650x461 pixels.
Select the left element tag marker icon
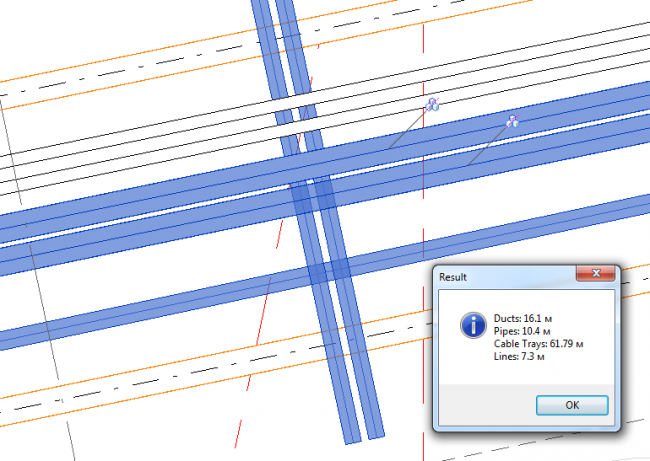pyautogui.click(x=432, y=104)
